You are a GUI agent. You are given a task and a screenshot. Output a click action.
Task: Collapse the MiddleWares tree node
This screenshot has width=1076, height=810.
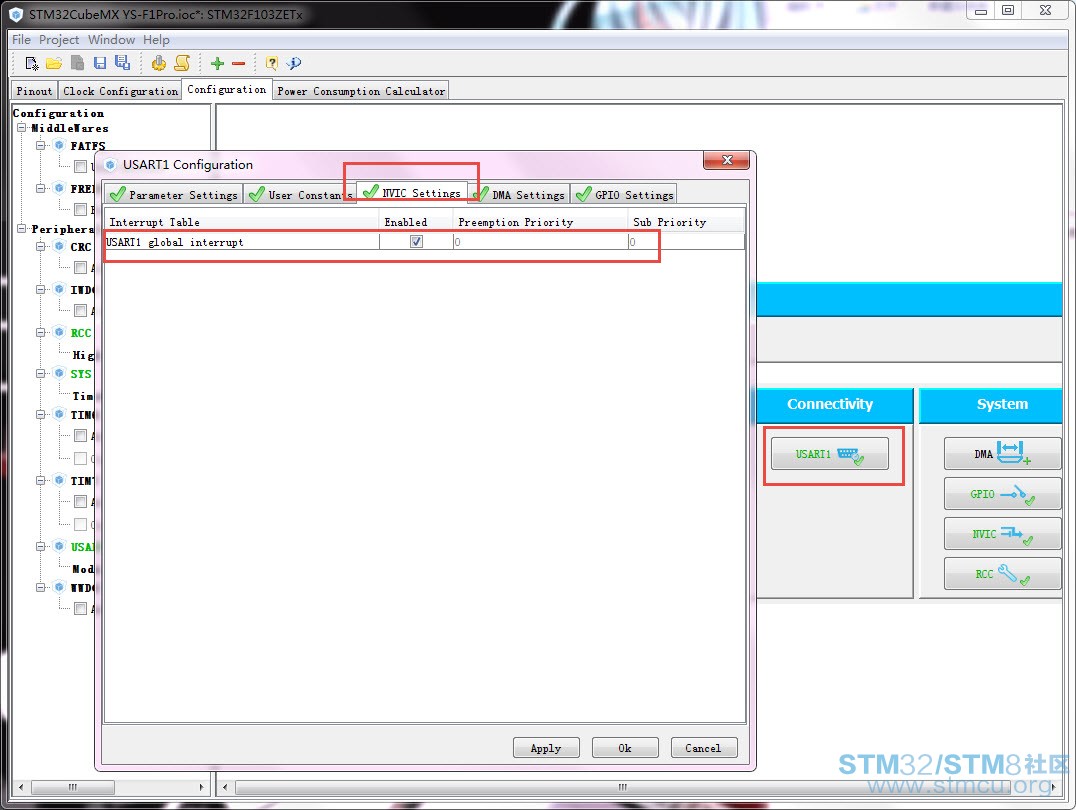point(22,128)
